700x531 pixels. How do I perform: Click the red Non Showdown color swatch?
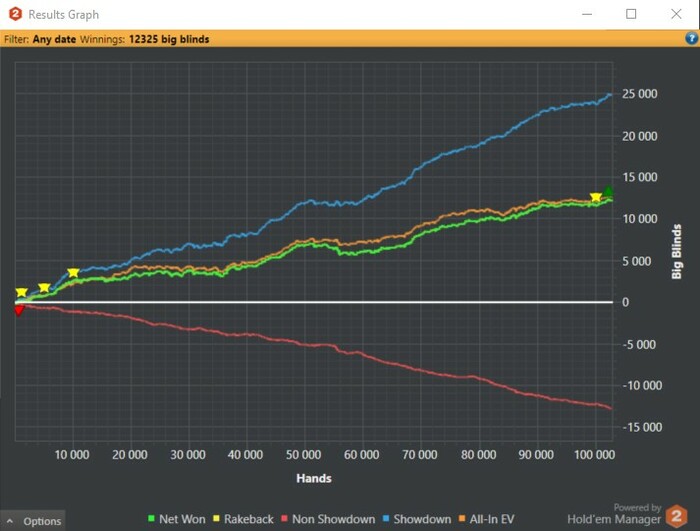coord(284,518)
